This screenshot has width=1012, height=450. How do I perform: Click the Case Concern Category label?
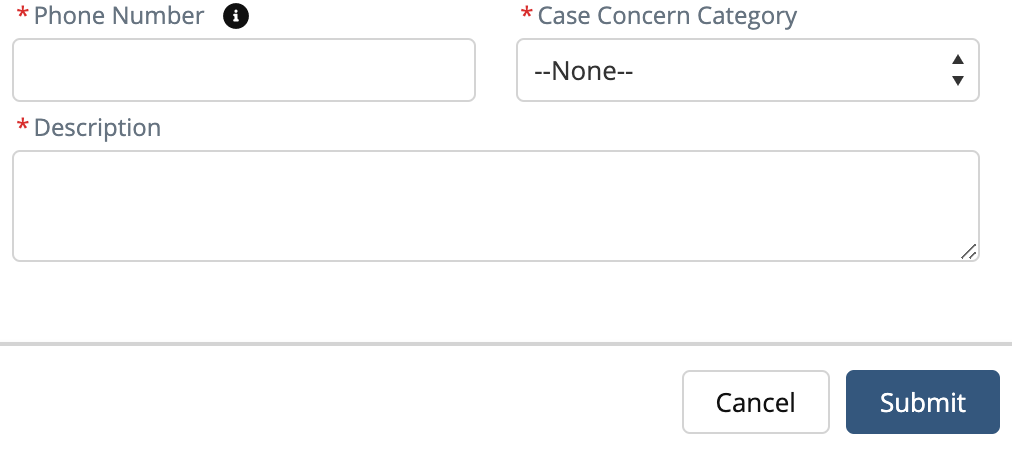pos(667,16)
